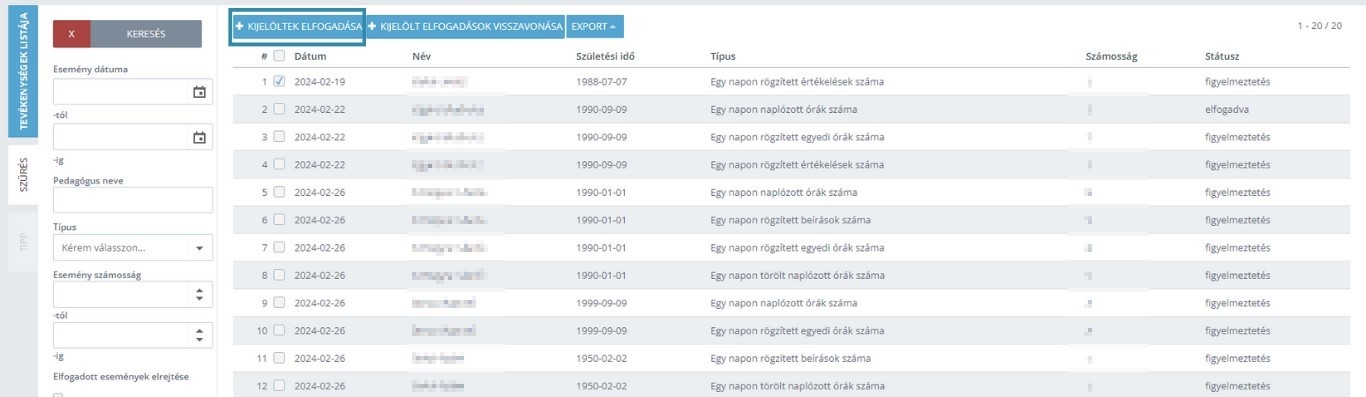Switch to the SZŰRÉS side tab

pyautogui.click(x=24, y=174)
